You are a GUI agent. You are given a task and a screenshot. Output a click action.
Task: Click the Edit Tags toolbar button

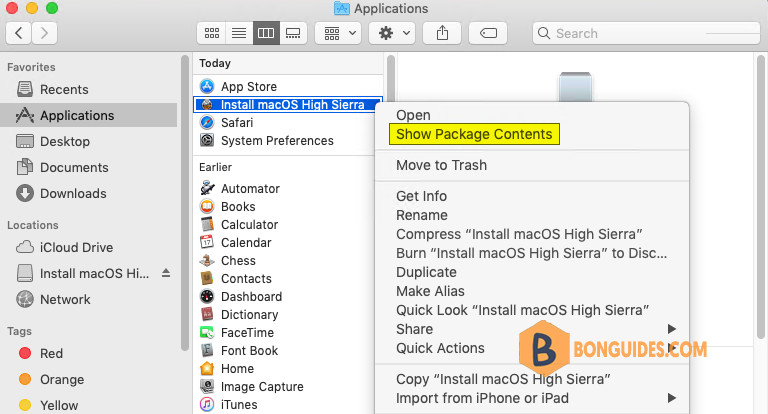point(488,33)
